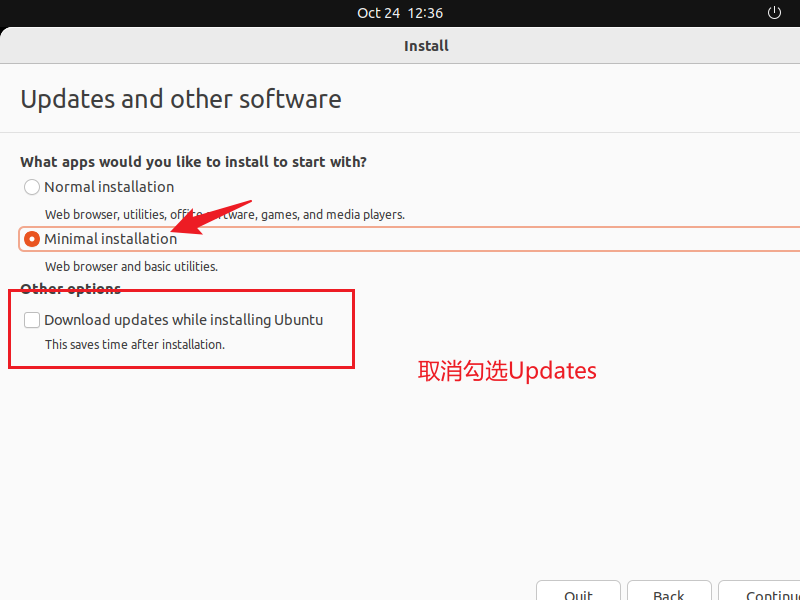
Task: Click the "Download updates while installing Ubuntu" label text
Action: point(183,320)
